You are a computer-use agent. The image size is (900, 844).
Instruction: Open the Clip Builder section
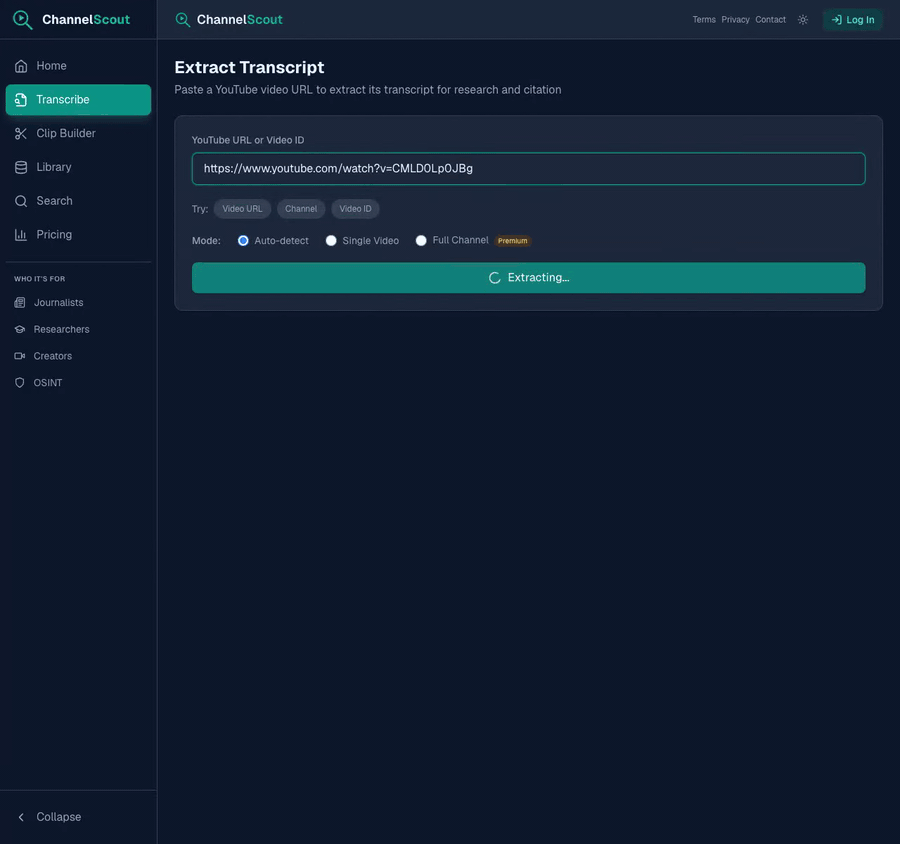click(x=79, y=134)
